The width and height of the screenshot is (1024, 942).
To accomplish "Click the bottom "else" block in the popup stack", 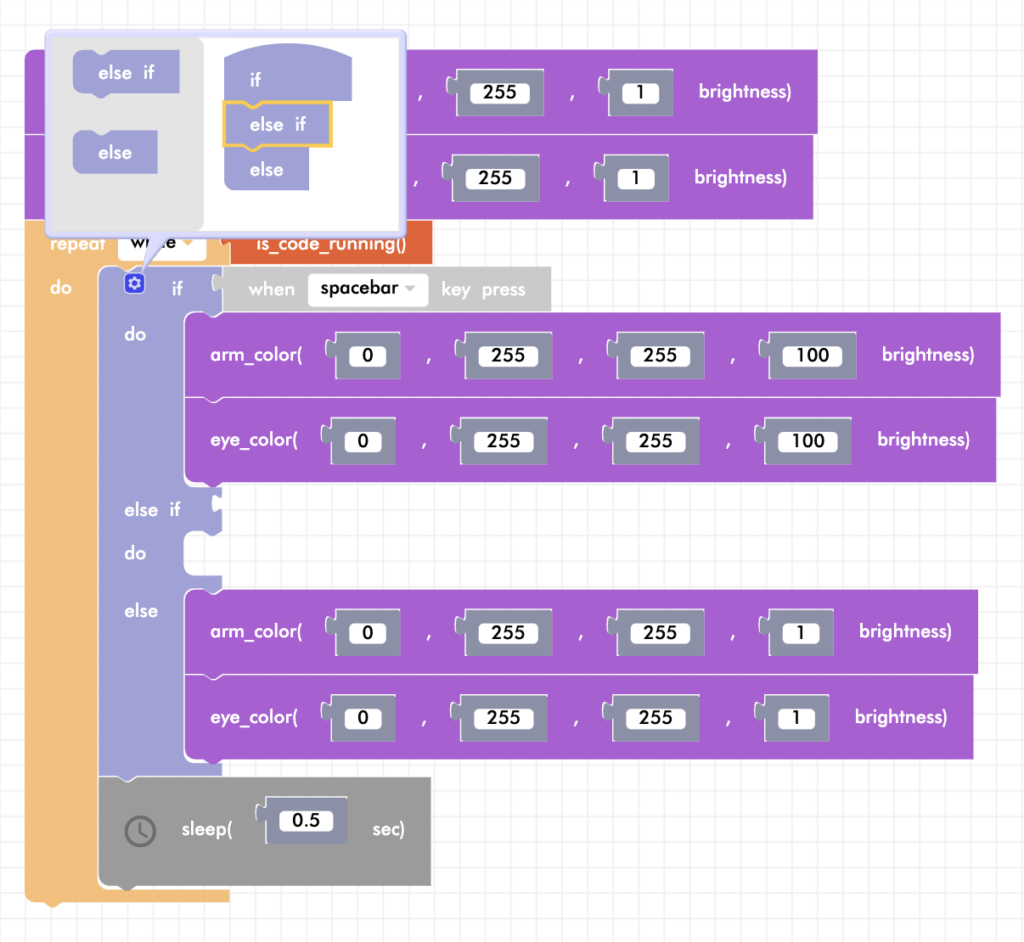I will [266, 170].
